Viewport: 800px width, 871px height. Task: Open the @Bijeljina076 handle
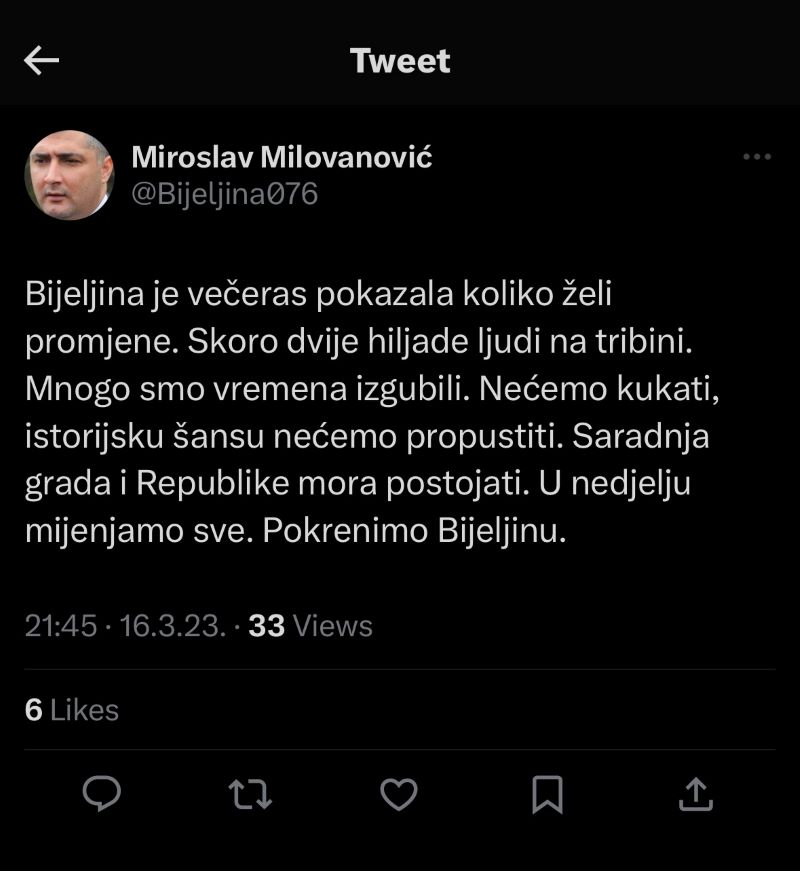tap(225, 192)
